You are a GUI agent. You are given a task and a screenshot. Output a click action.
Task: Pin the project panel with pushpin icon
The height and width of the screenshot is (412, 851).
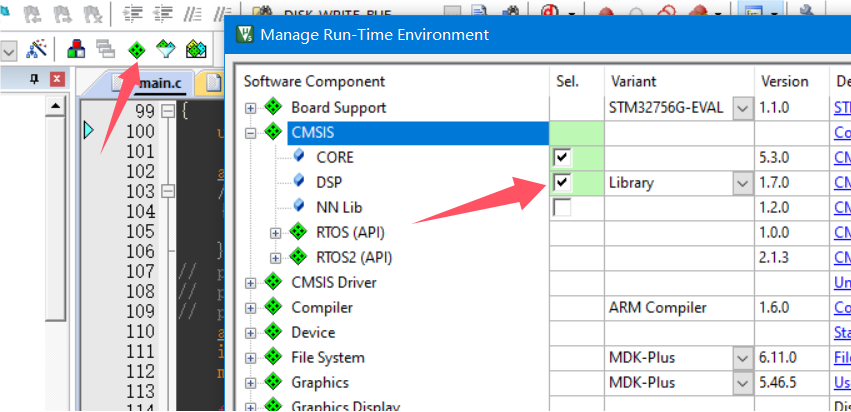click(x=34, y=80)
